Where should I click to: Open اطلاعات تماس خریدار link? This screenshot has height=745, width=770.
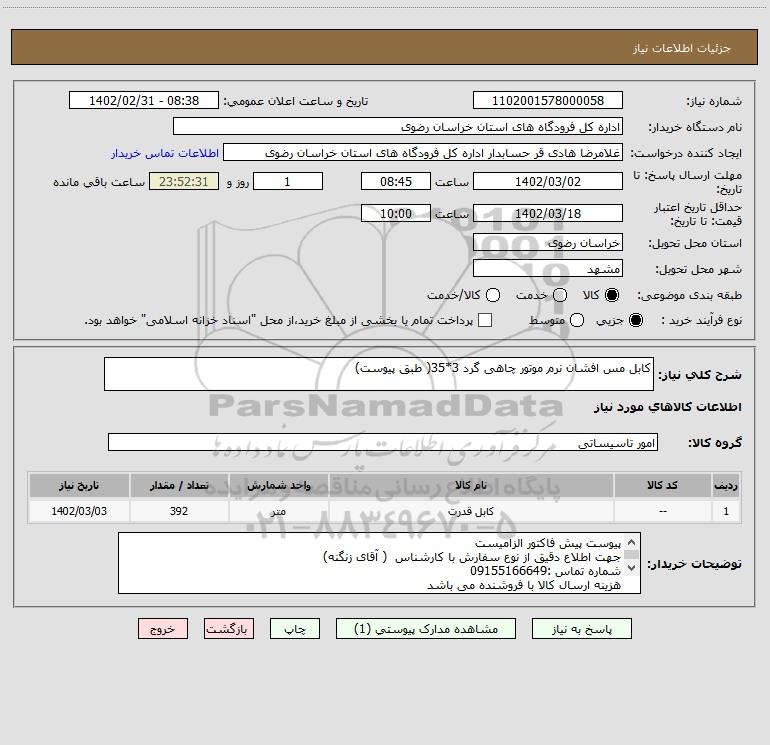tap(165, 153)
